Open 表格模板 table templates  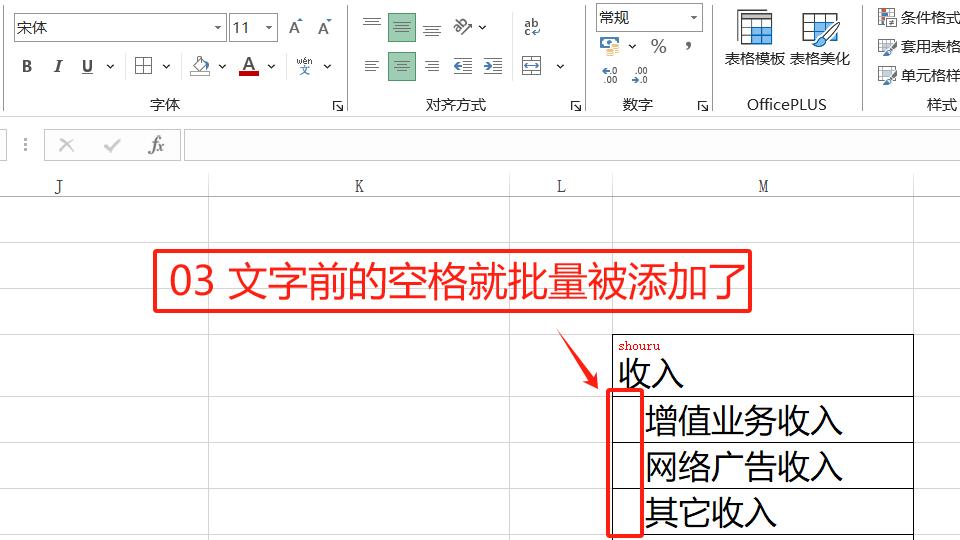754,38
